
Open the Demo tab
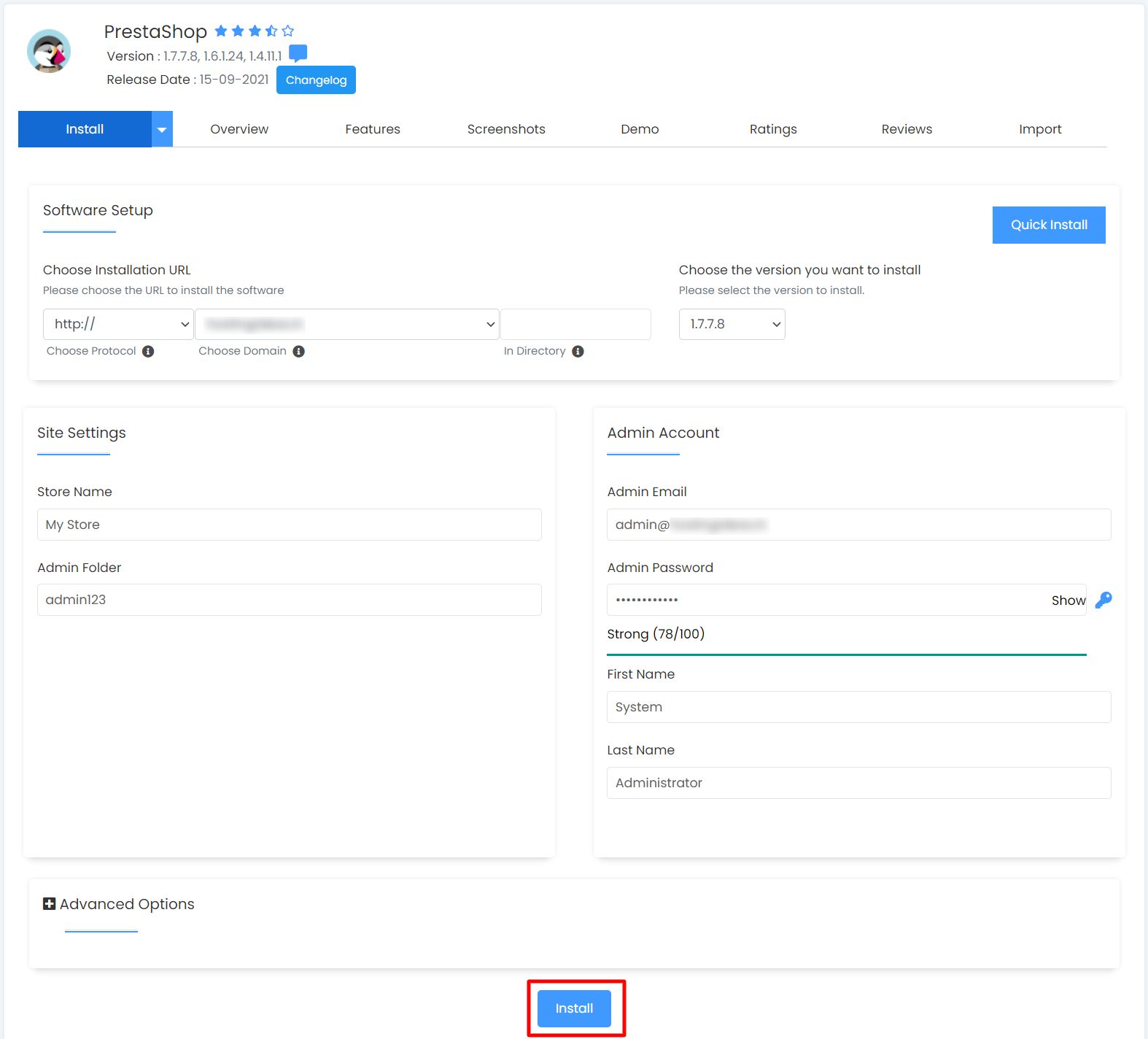[x=640, y=129]
